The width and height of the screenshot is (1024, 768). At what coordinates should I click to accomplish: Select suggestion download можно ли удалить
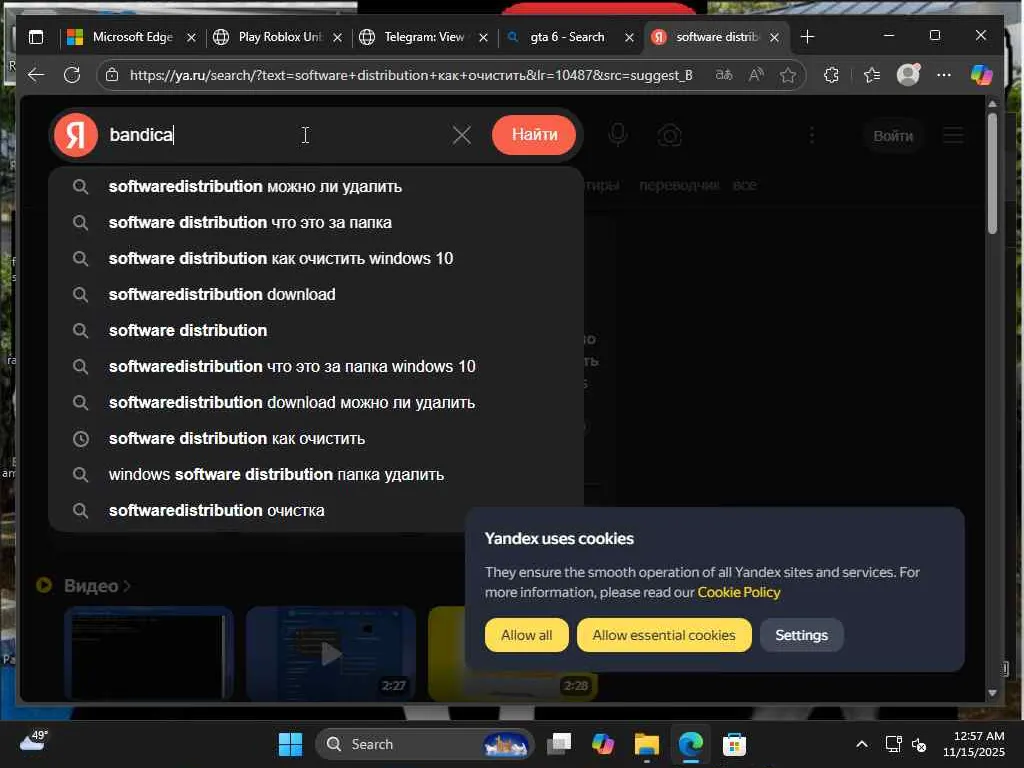pos(316,402)
